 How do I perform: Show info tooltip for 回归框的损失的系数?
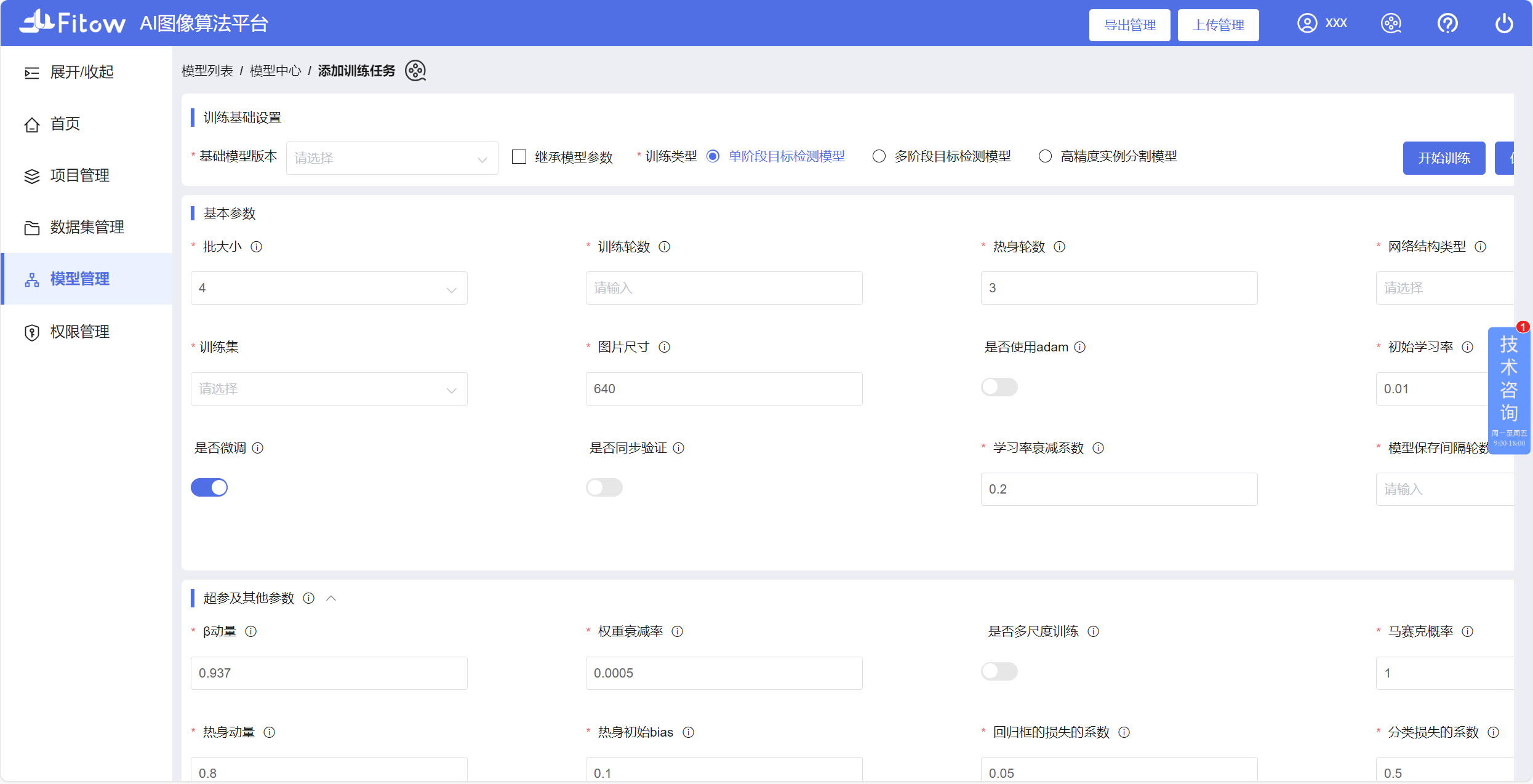pyautogui.click(x=1124, y=732)
